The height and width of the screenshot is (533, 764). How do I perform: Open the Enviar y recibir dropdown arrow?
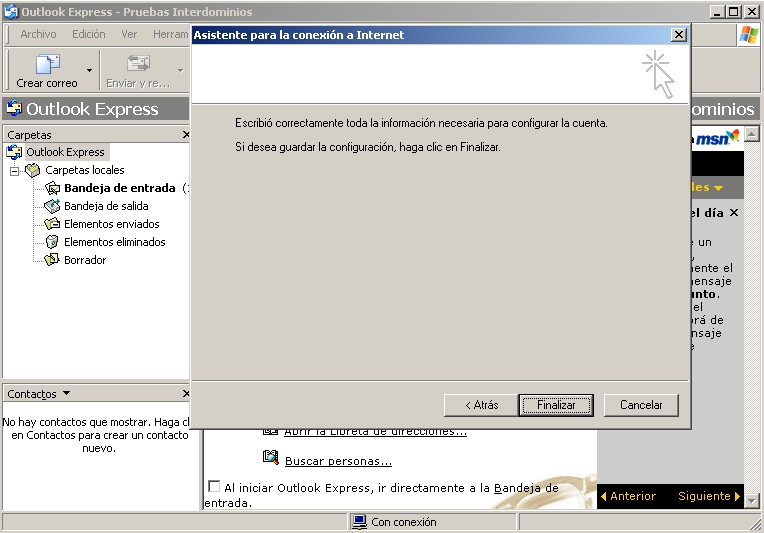click(x=181, y=71)
